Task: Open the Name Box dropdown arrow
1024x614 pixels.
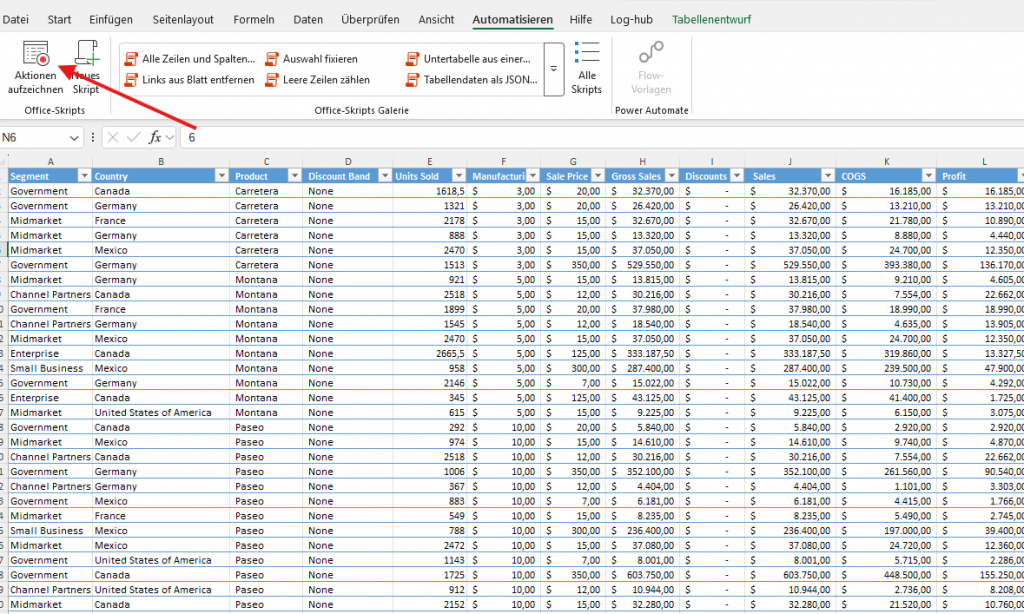Action: click(75, 137)
